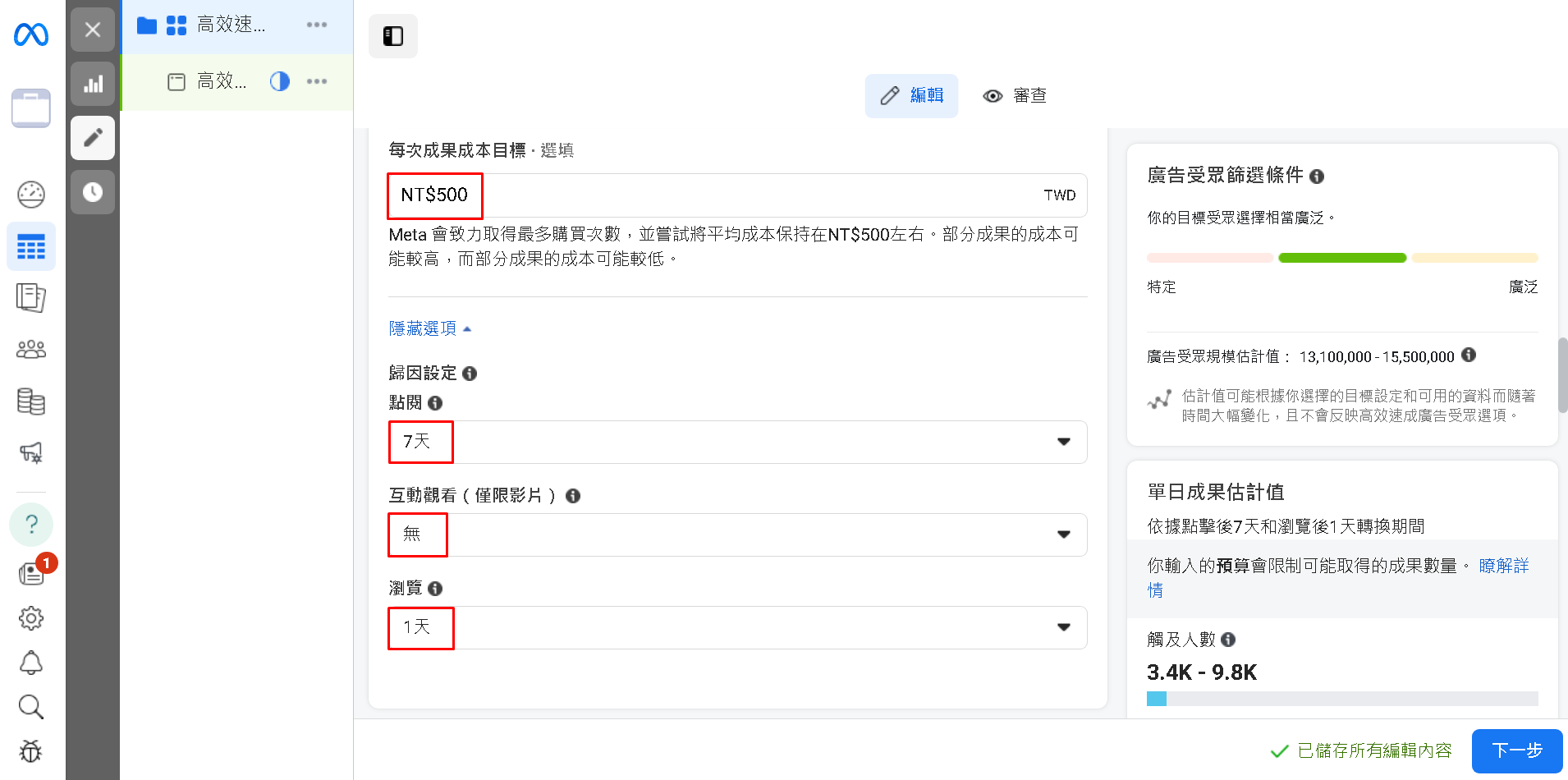Click the 每次成果成本目標 label

pos(457,150)
